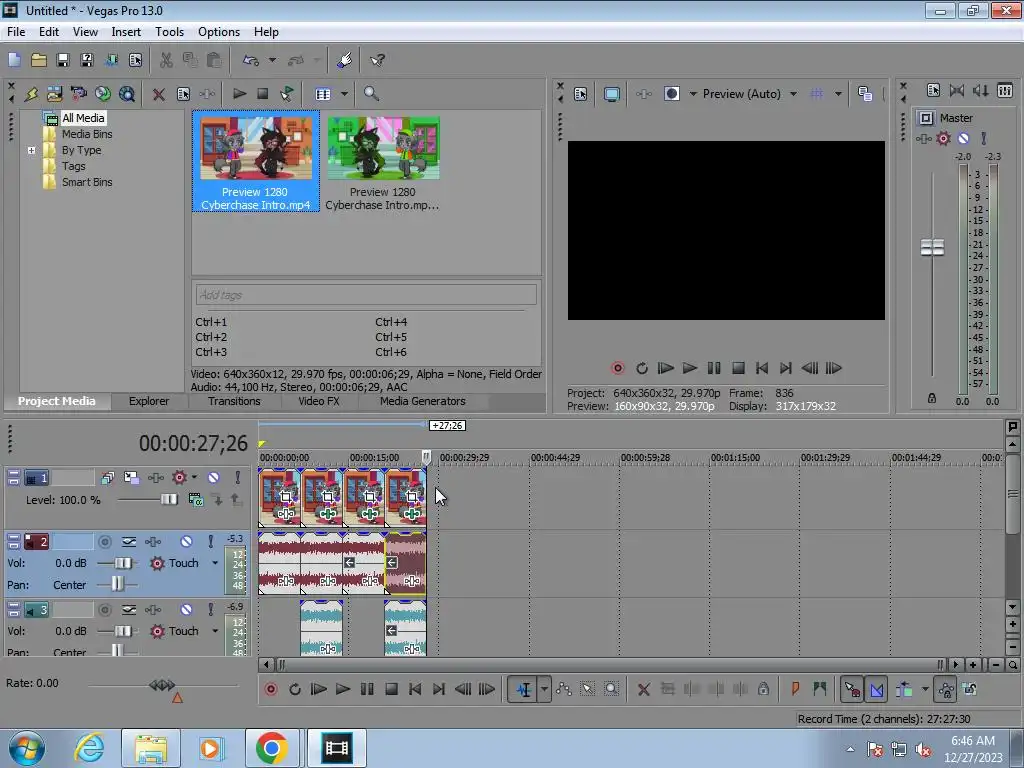Open the Insert menu
This screenshot has width=1024, height=768.
[126, 31]
